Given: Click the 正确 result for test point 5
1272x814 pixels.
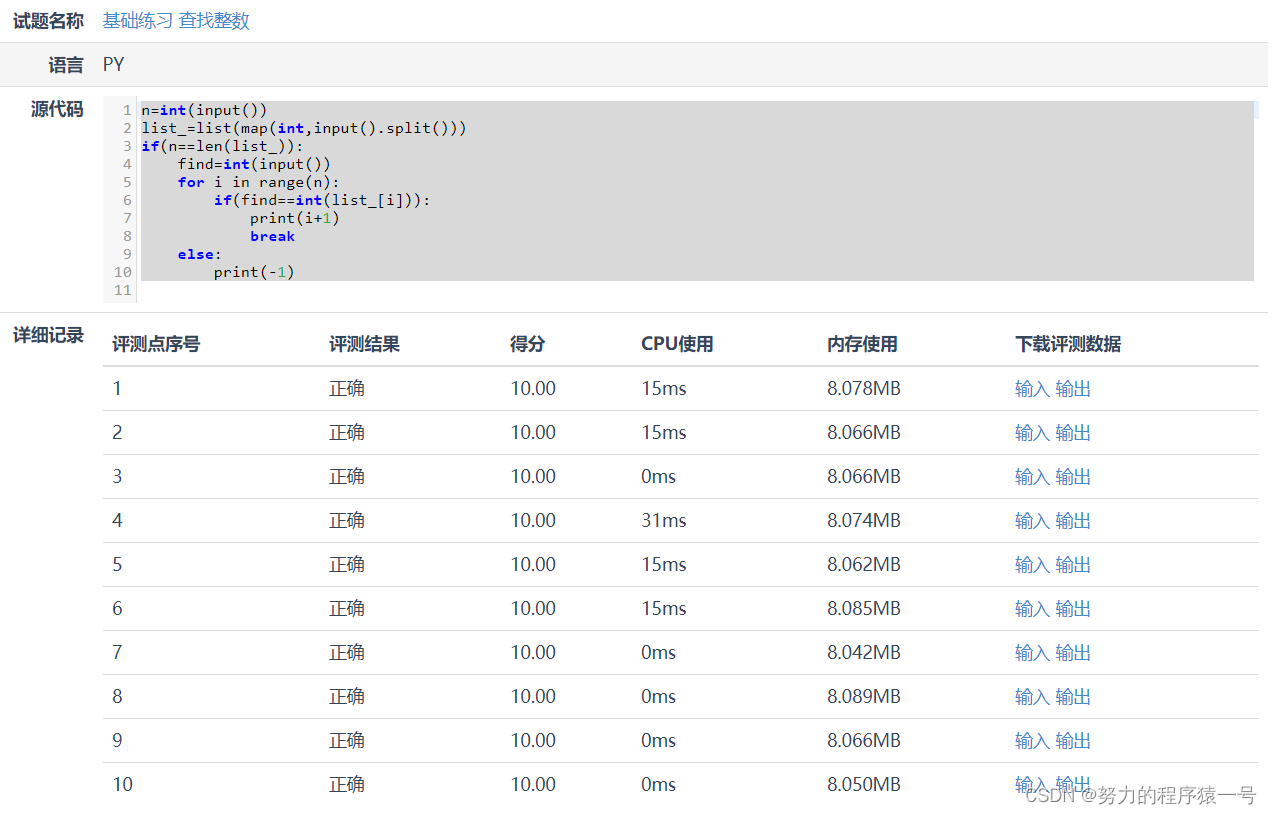Looking at the screenshot, I should coord(347,565).
